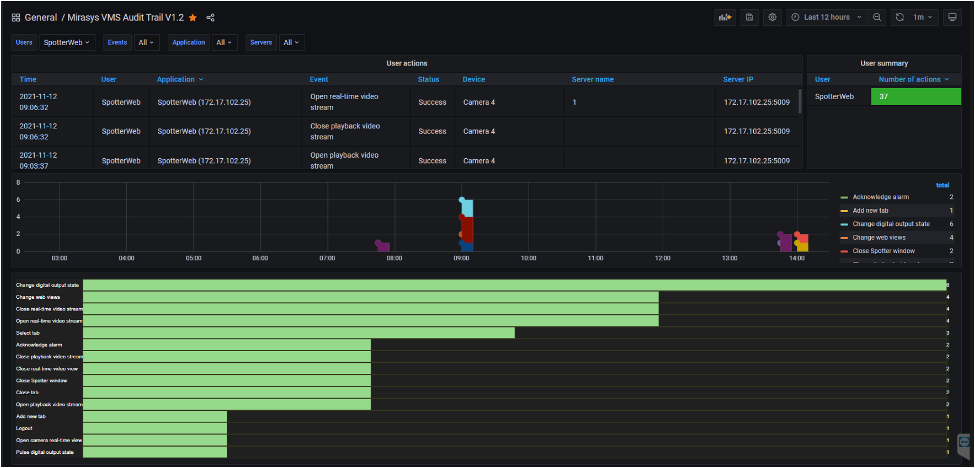The width and height of the screenshot is (975, 468).
Task: Save the dashboard with the disk icon
Action: (749, 17)
